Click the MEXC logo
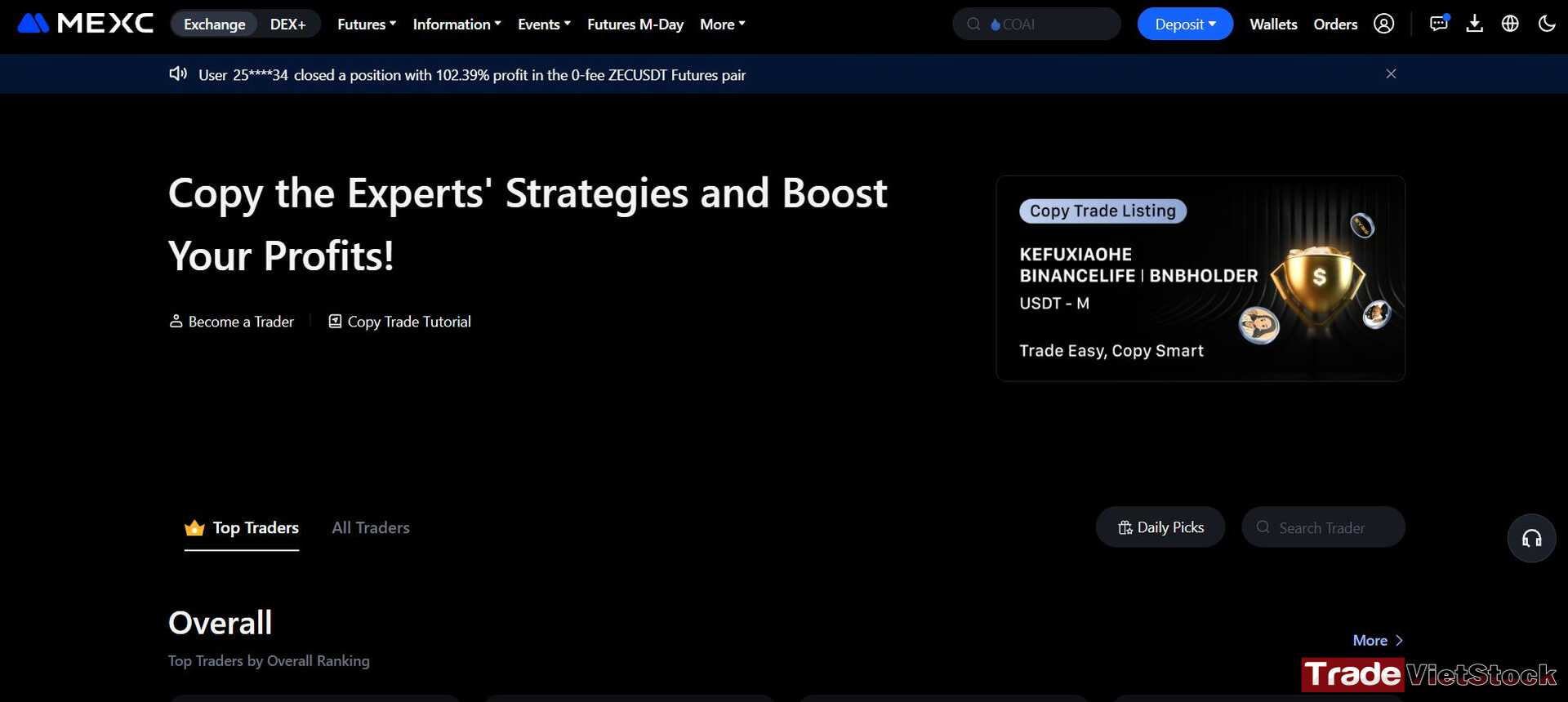Screen dimensions: 1568x702 [85, 24]
